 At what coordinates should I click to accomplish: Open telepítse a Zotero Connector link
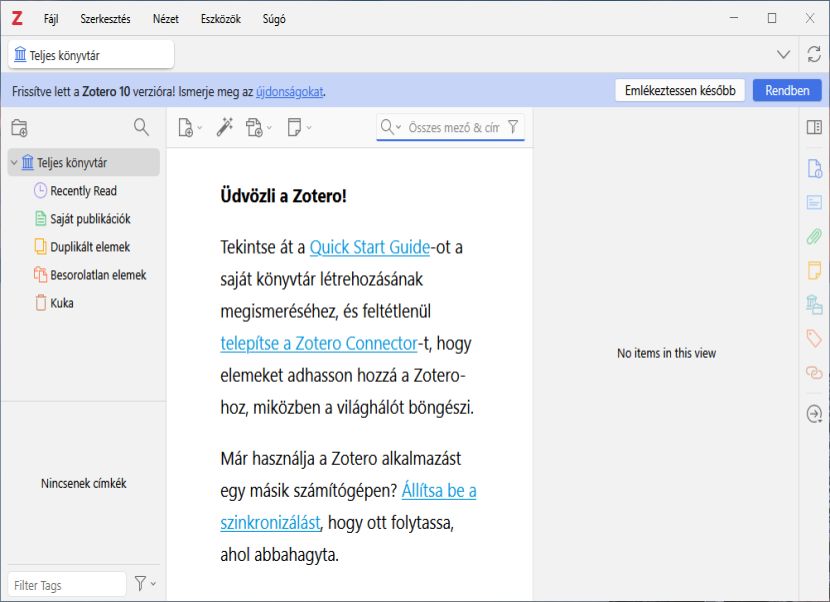pyautogui.click(x=319, y=344)
